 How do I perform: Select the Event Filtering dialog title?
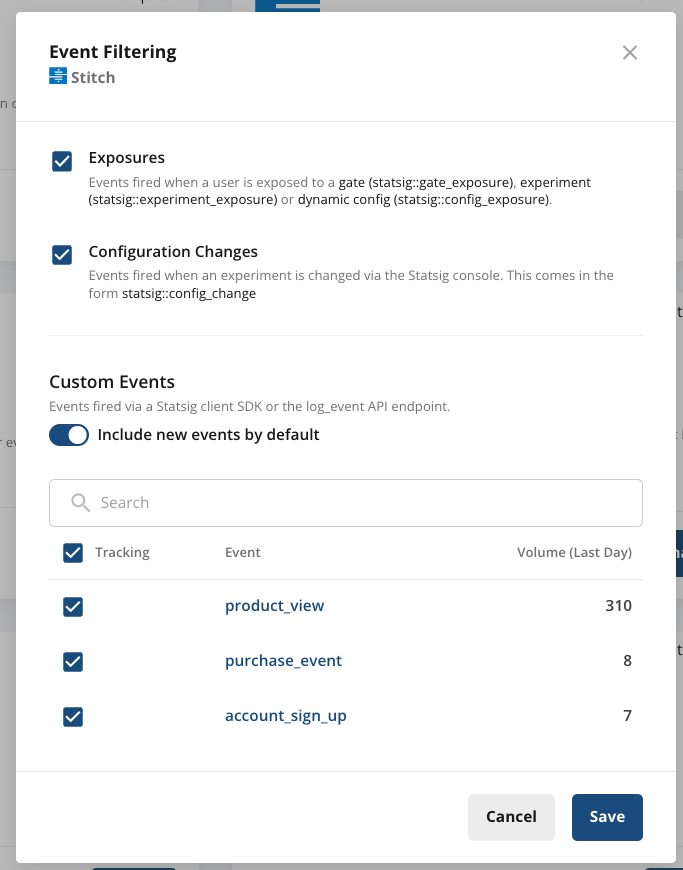(x=113, y=52)
